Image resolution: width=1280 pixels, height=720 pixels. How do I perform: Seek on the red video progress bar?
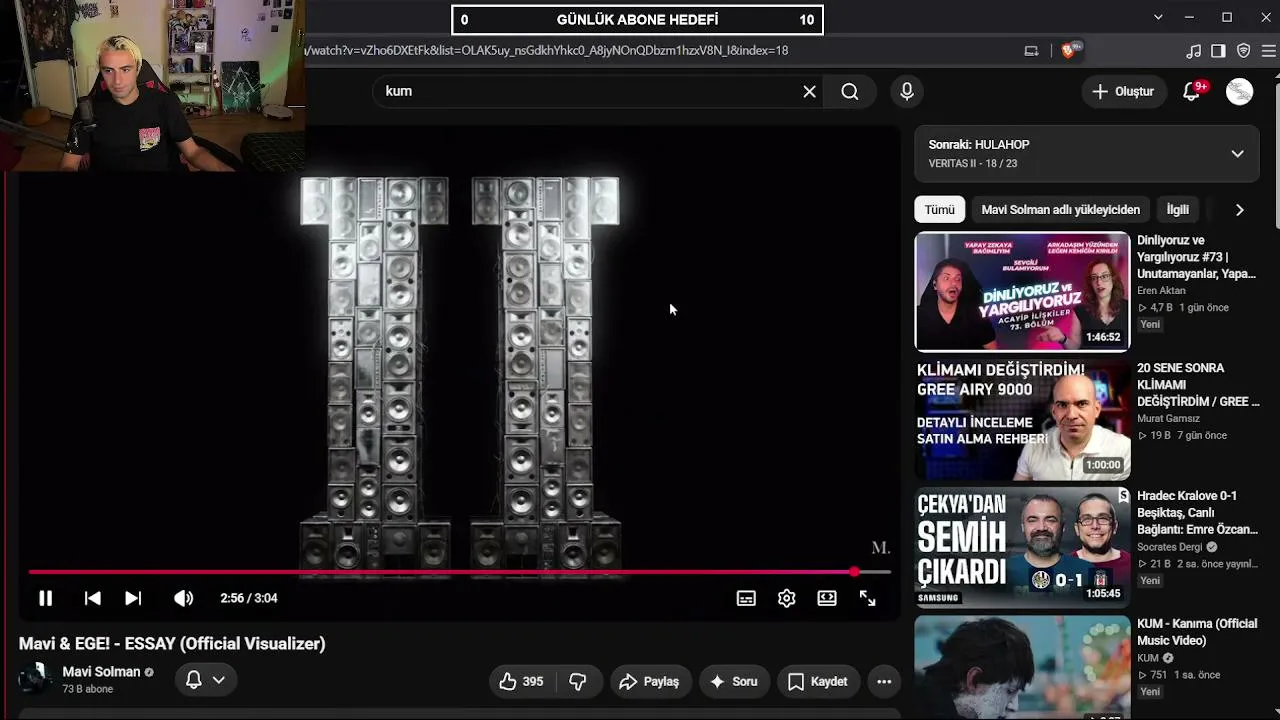pos(459,572)
